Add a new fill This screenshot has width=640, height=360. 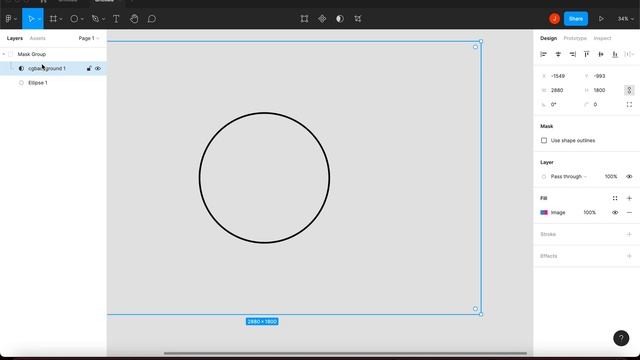[x=629, y=198]
